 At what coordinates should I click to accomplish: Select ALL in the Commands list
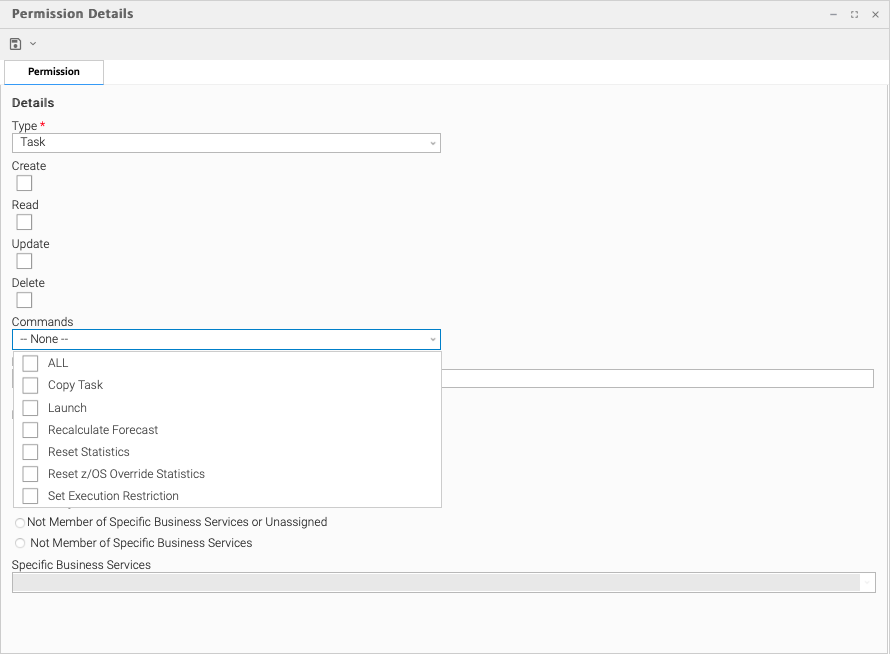[30, 363]
